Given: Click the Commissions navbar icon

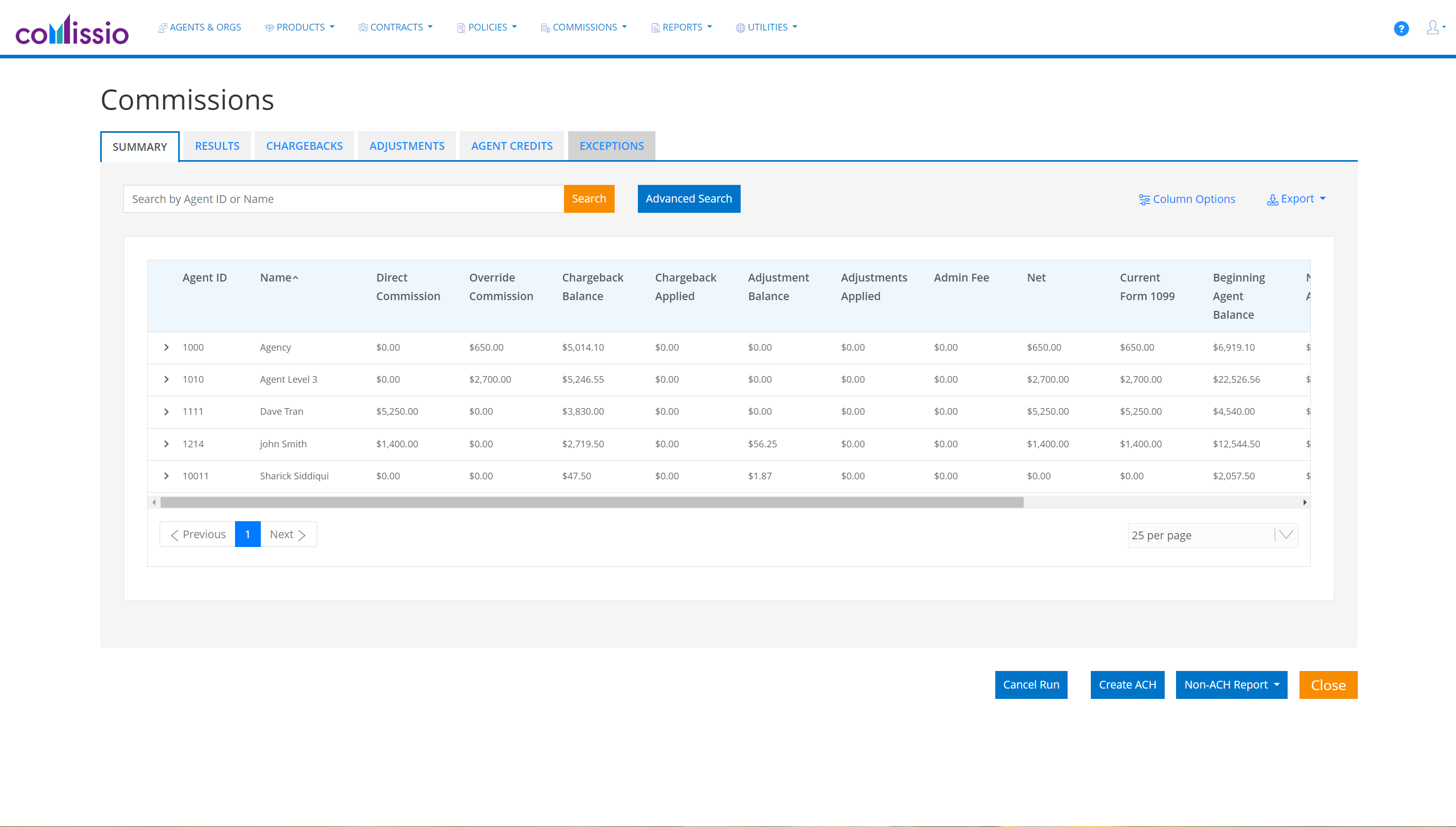Looking at the screenshot, I should tap(545, 27).
